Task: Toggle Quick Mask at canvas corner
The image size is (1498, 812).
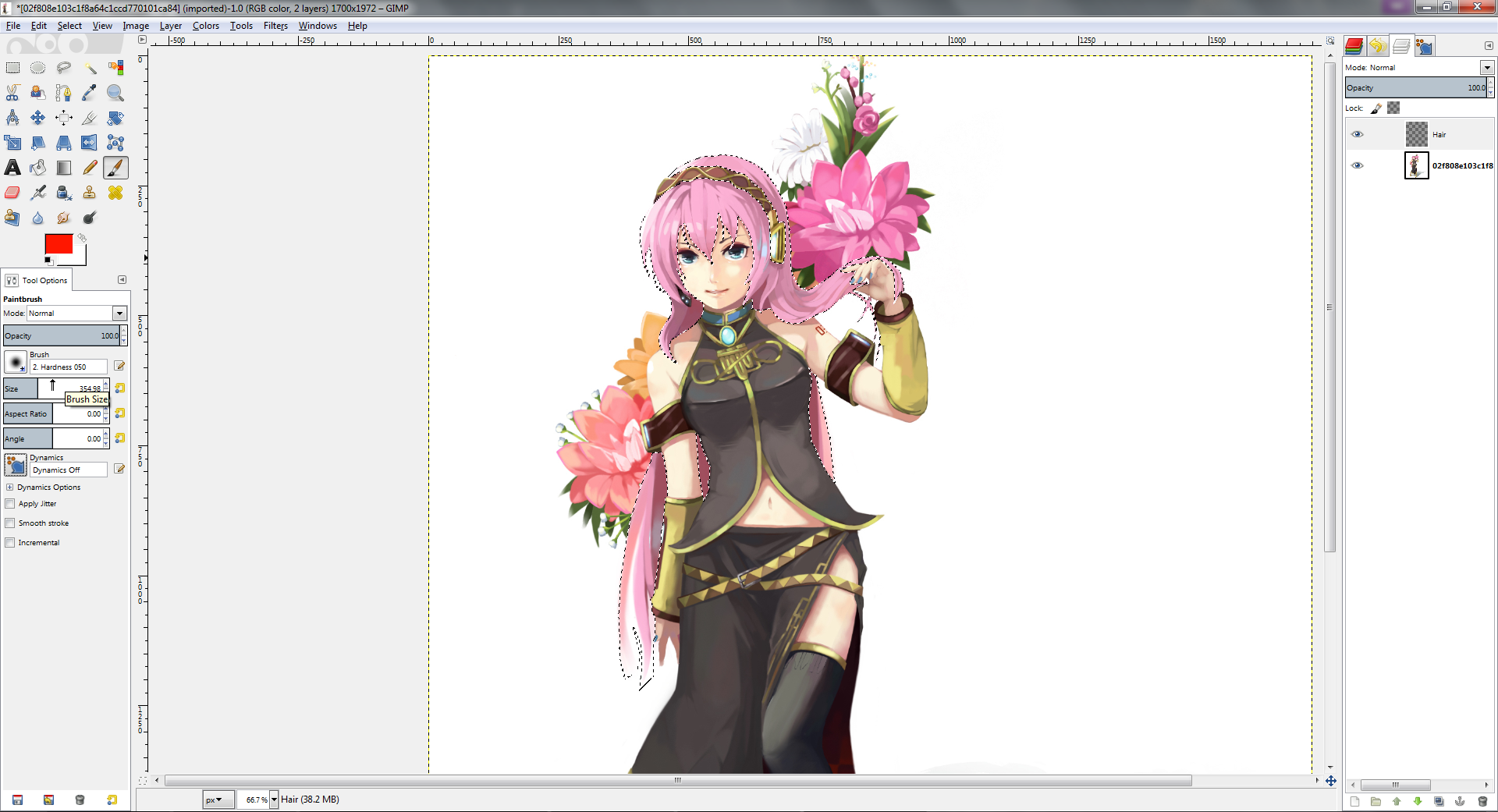Action: (x=143, y=780)
